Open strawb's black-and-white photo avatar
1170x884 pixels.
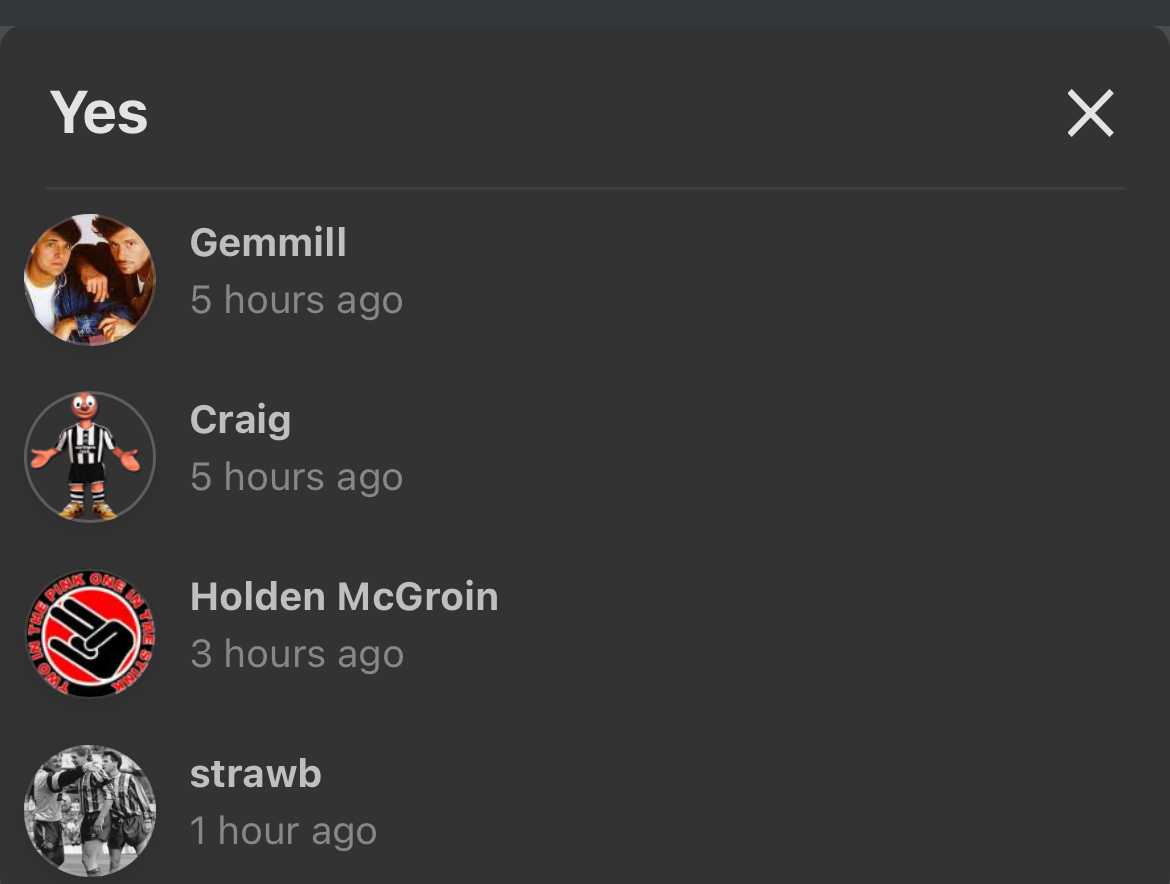(x=90, y=811)
